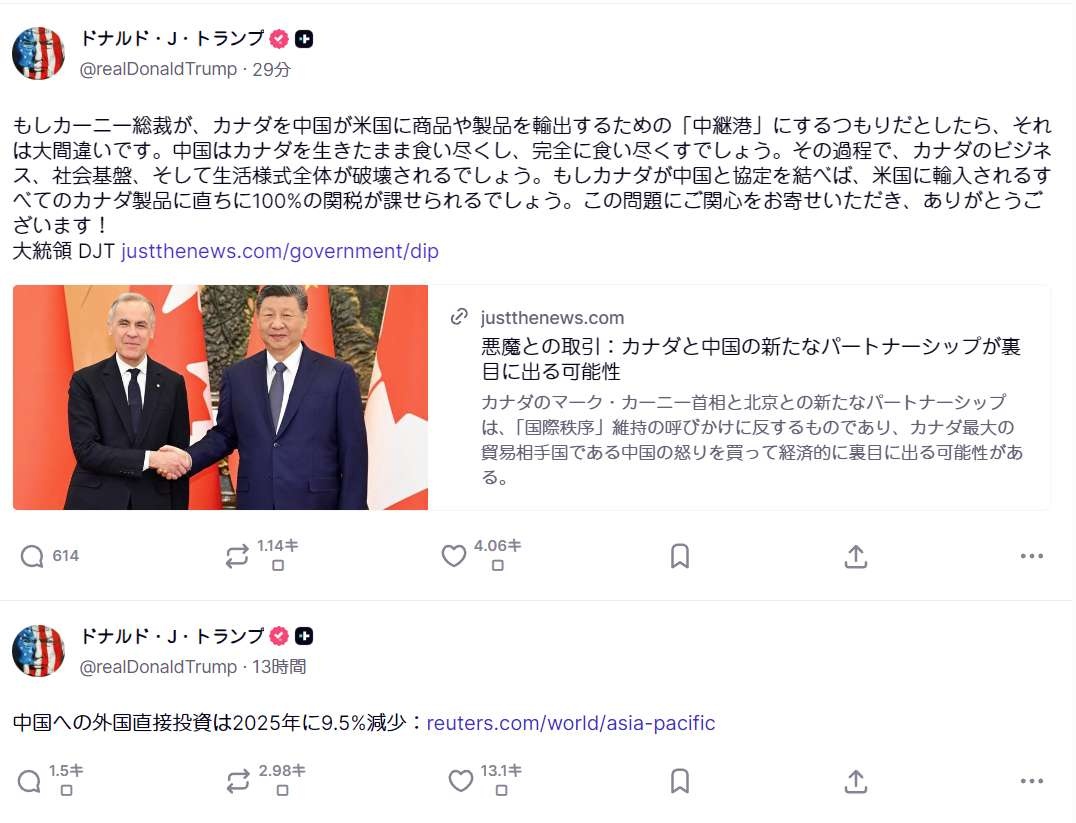Click the verified badge on first post
Image resolution: width=1076 pixels, height=823 pixels.
tap(279, 39)
